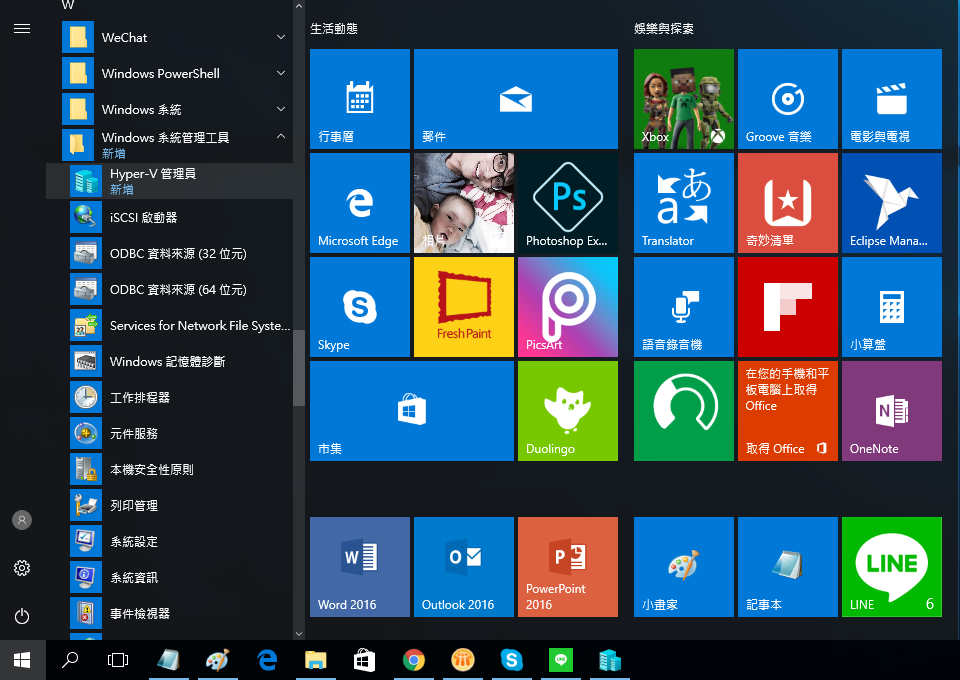Click the app list scroll down arrow
960x680 pixels.
pyautogui.click(x=299, y=634)
